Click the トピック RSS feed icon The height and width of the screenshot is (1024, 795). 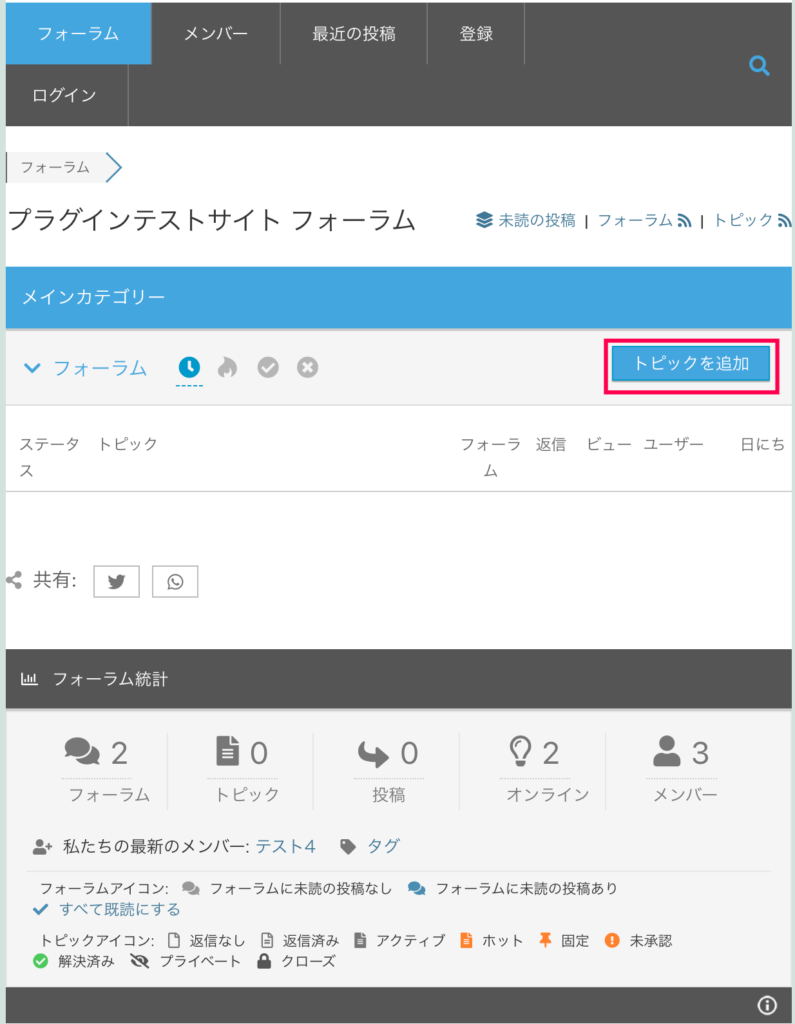pos(785,221)
